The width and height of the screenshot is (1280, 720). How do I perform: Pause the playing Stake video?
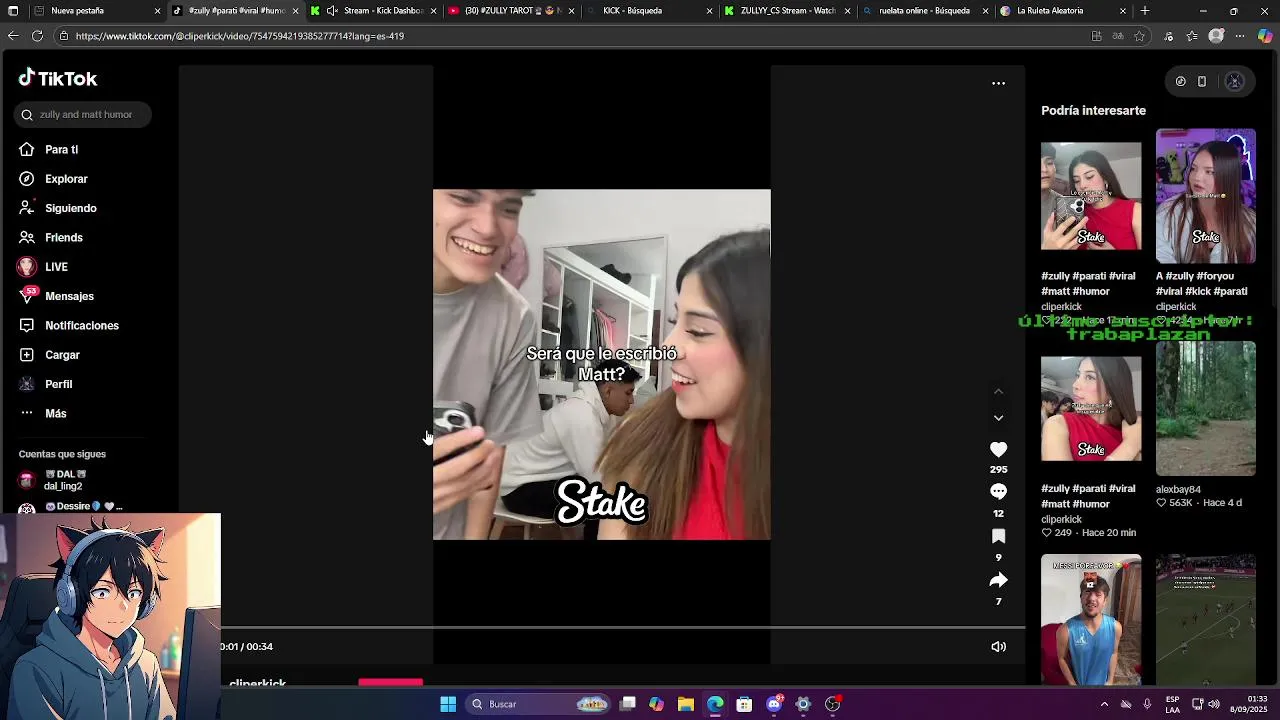[x=601, y=364]
